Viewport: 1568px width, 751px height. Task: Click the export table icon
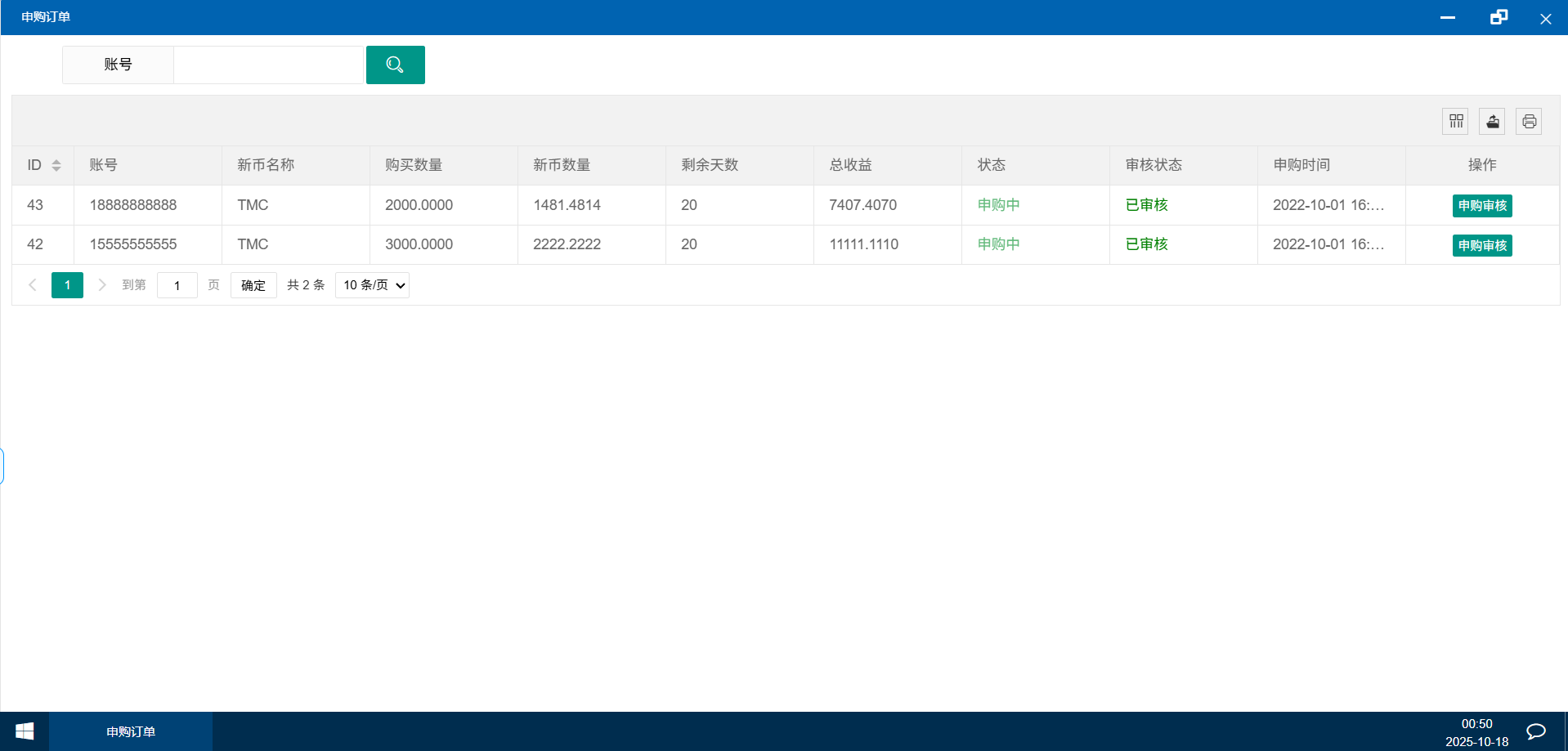(x=1492, y=122)
